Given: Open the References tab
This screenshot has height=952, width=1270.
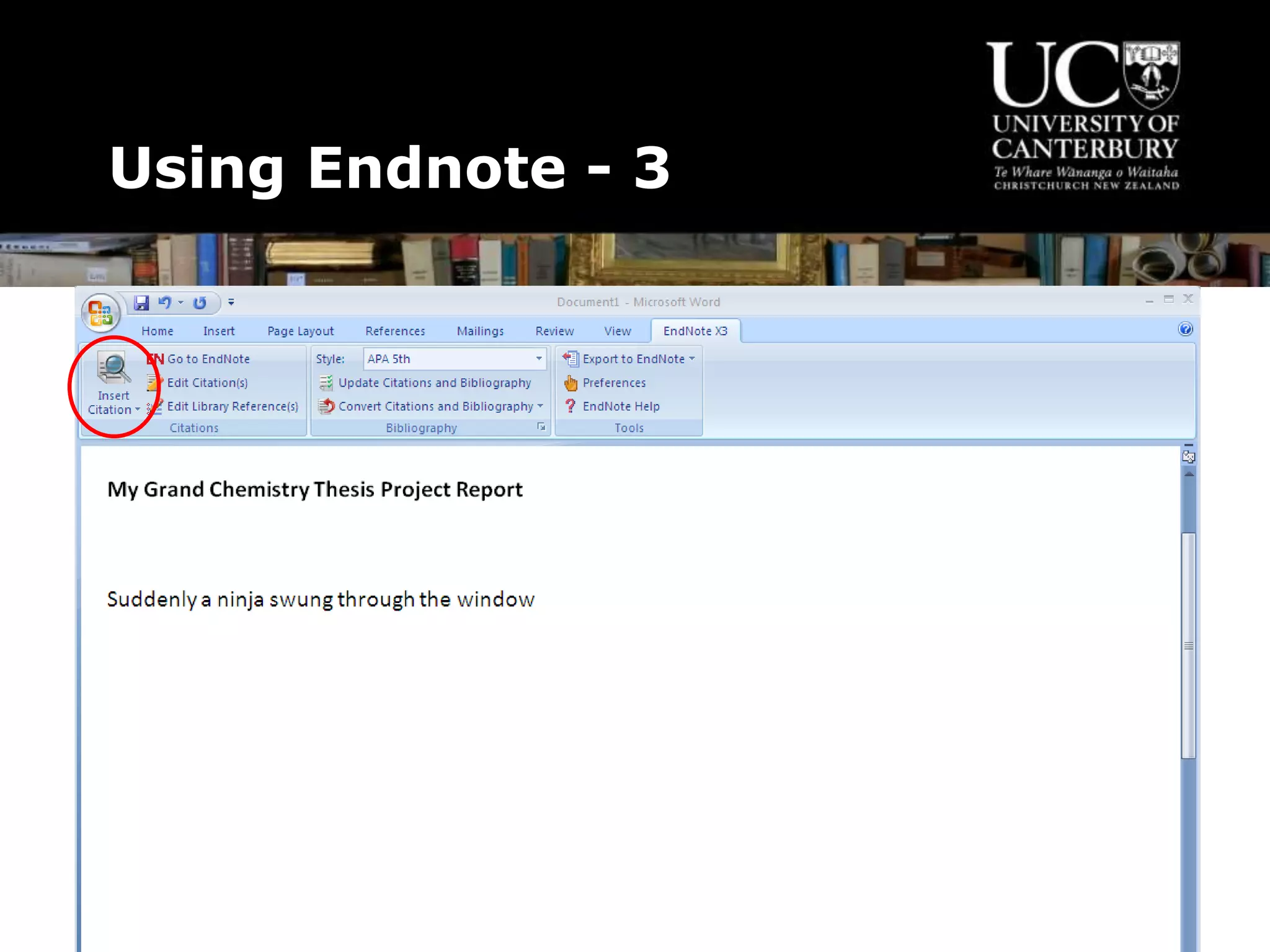Looking at the screenshot, I should 395,331.
